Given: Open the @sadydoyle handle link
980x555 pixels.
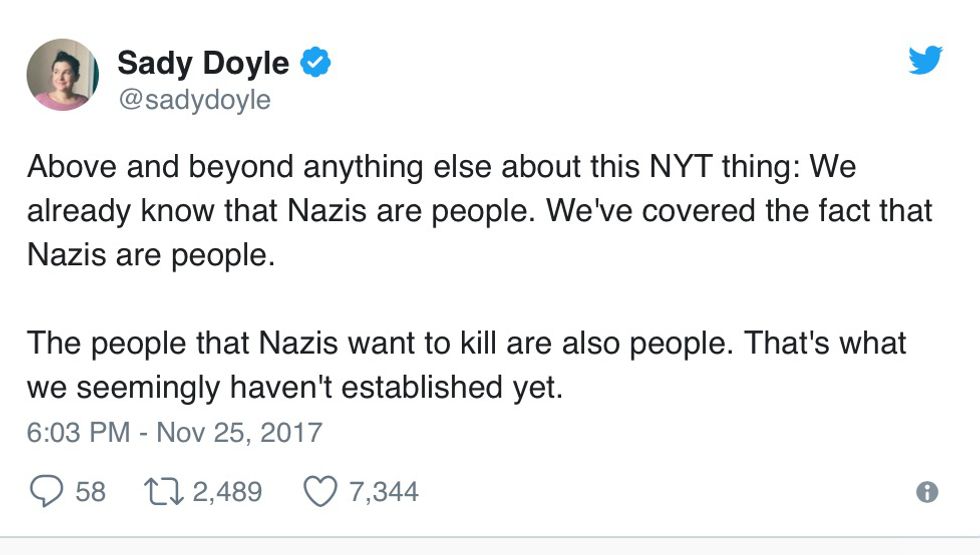Looking at the screenshot, I should (193, 101).
